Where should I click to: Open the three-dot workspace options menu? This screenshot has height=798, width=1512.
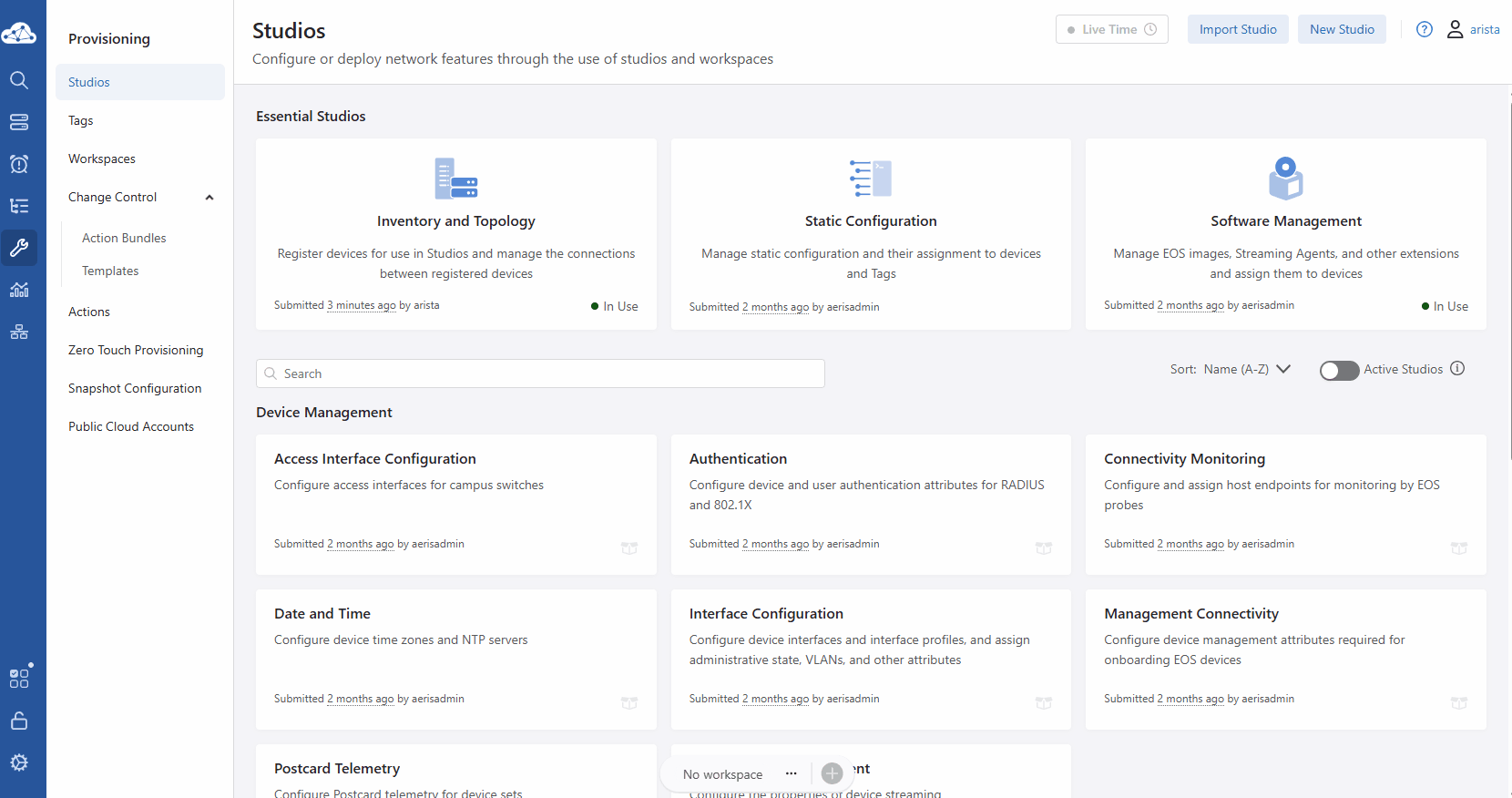792,773
